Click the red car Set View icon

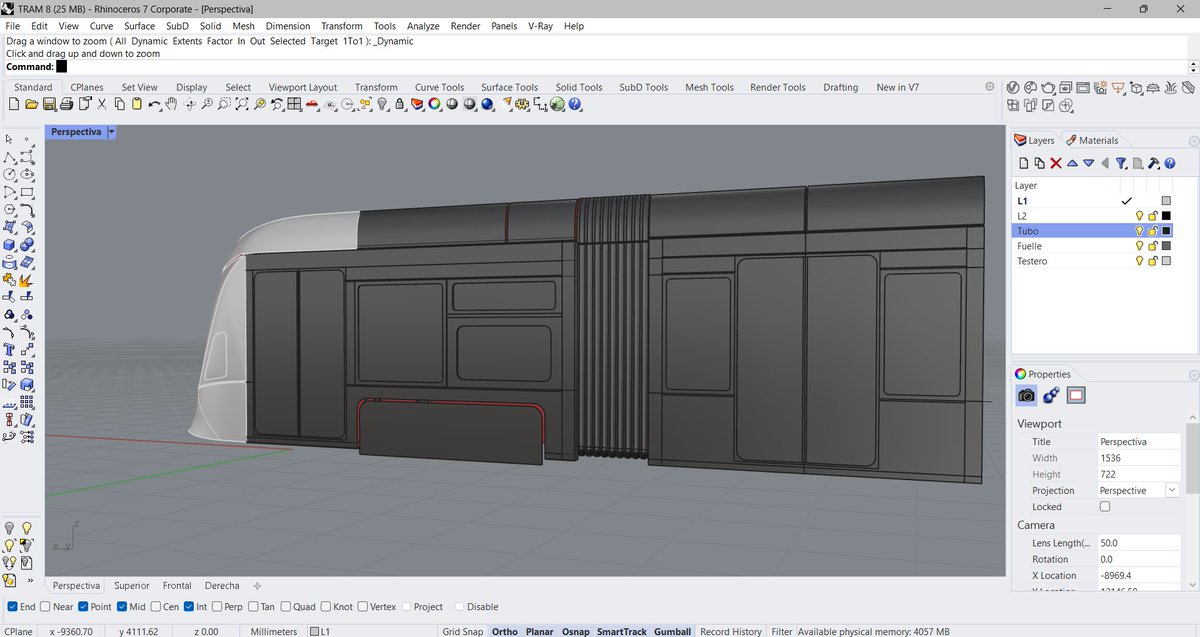coord(313,104)
